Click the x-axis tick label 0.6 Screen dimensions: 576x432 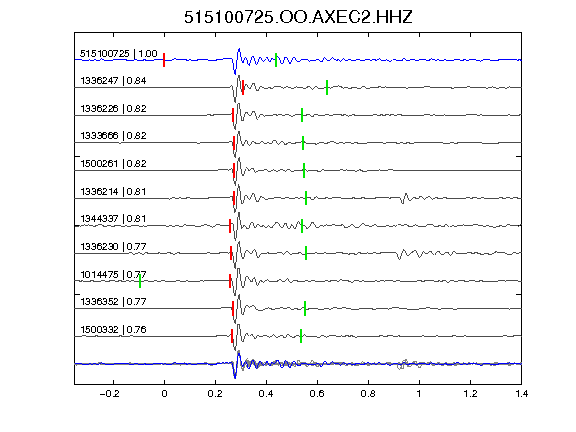317,394
